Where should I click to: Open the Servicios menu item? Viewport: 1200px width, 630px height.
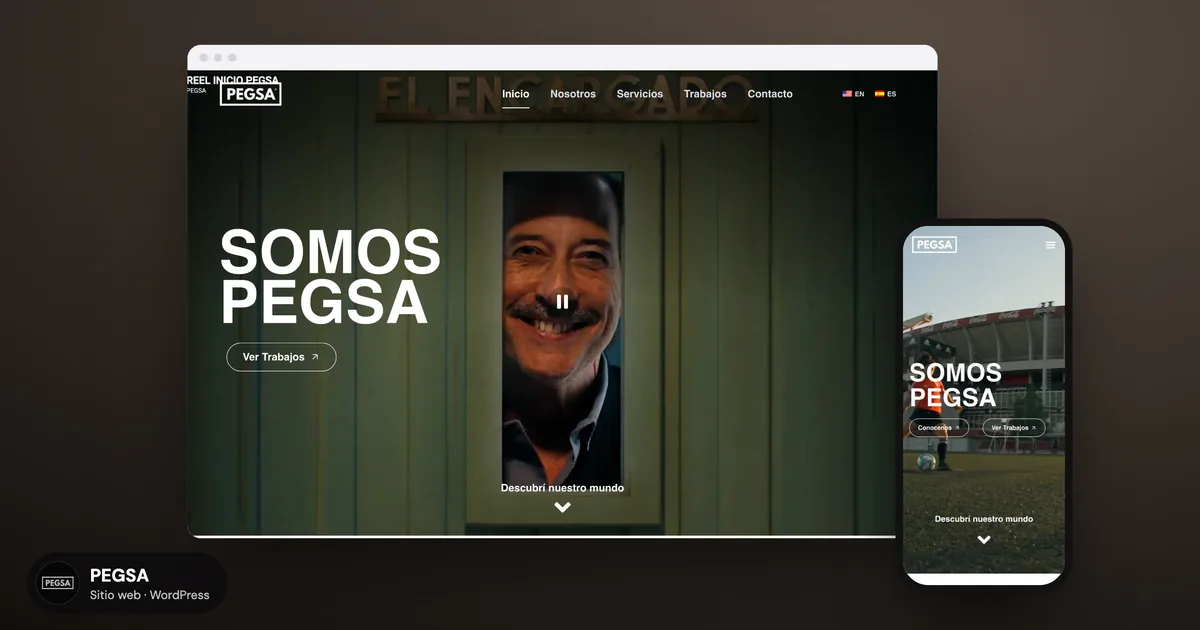click(x=640, y=94)
